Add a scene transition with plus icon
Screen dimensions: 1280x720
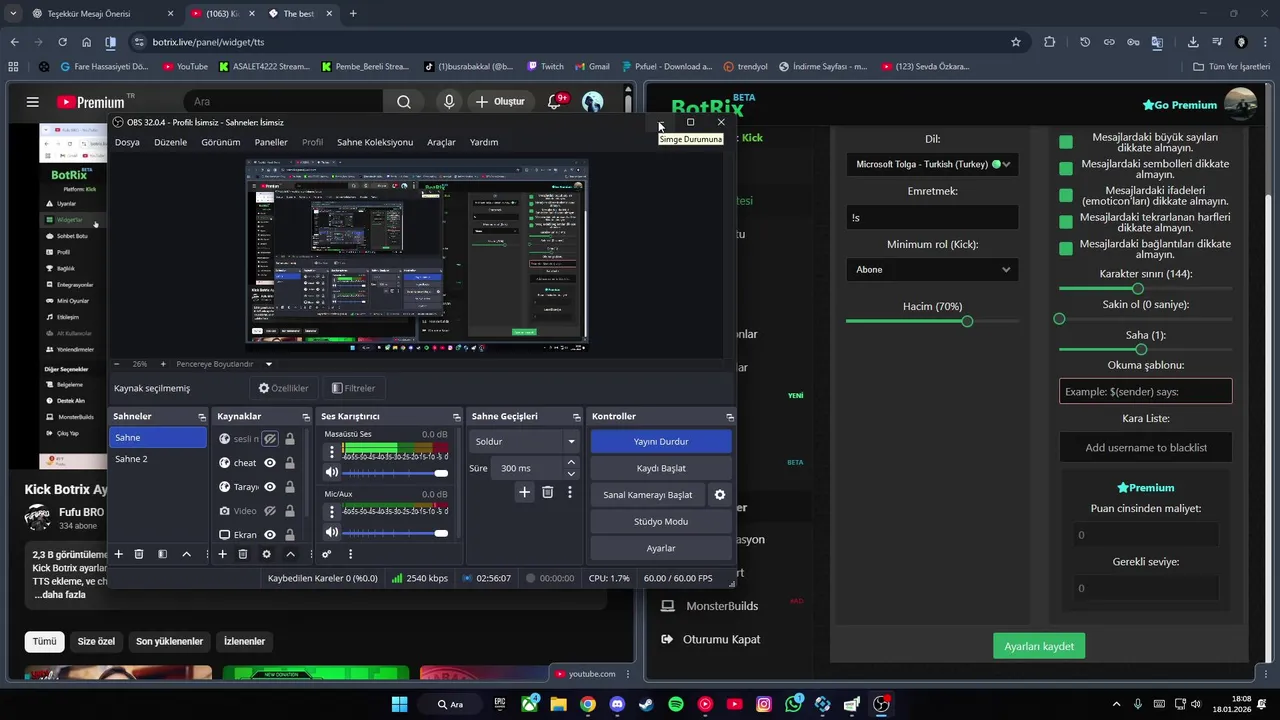point(524,492)
